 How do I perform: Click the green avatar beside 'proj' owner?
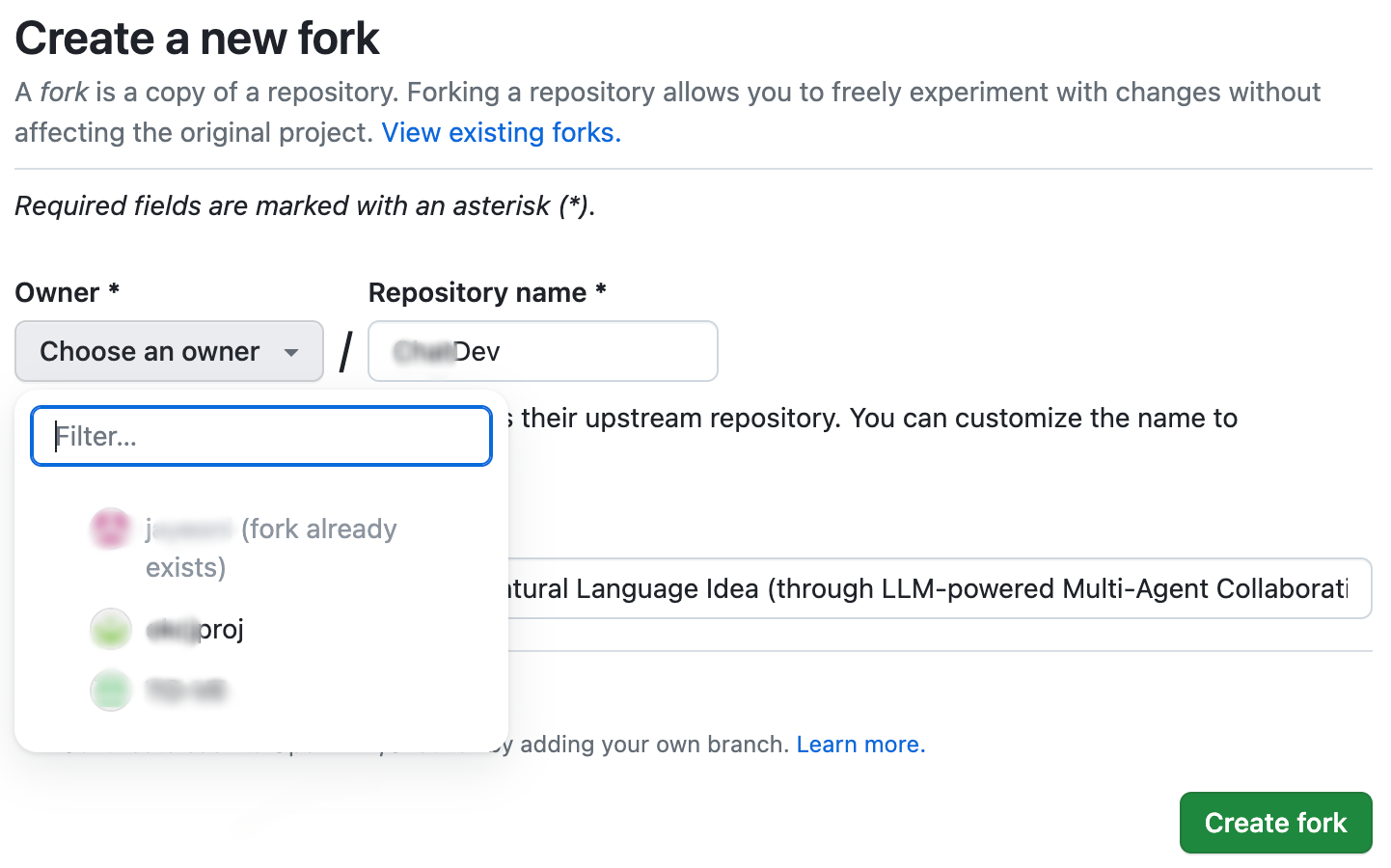pos(111,629)
